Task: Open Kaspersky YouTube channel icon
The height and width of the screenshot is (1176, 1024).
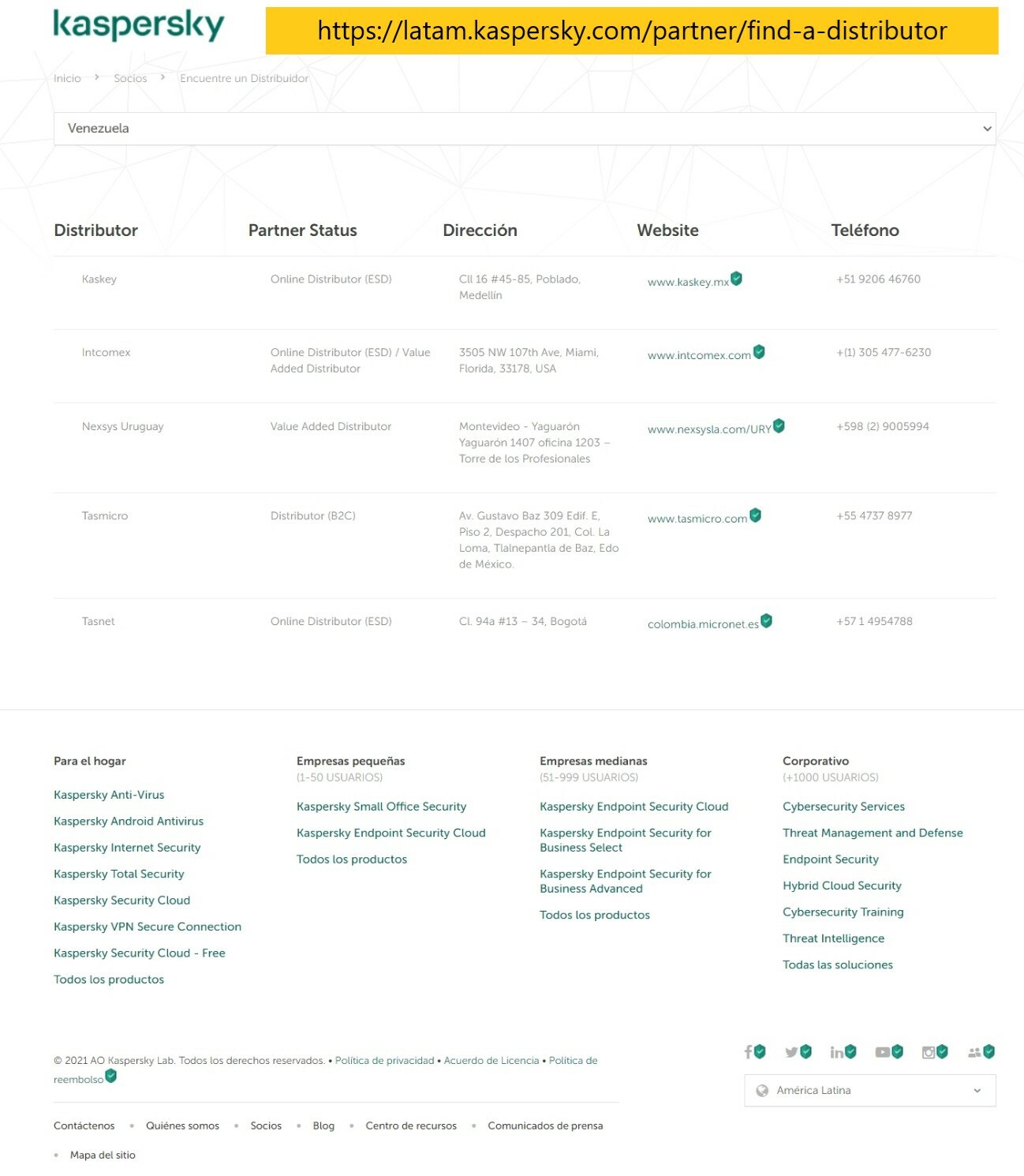Action: coord(883,1052)
